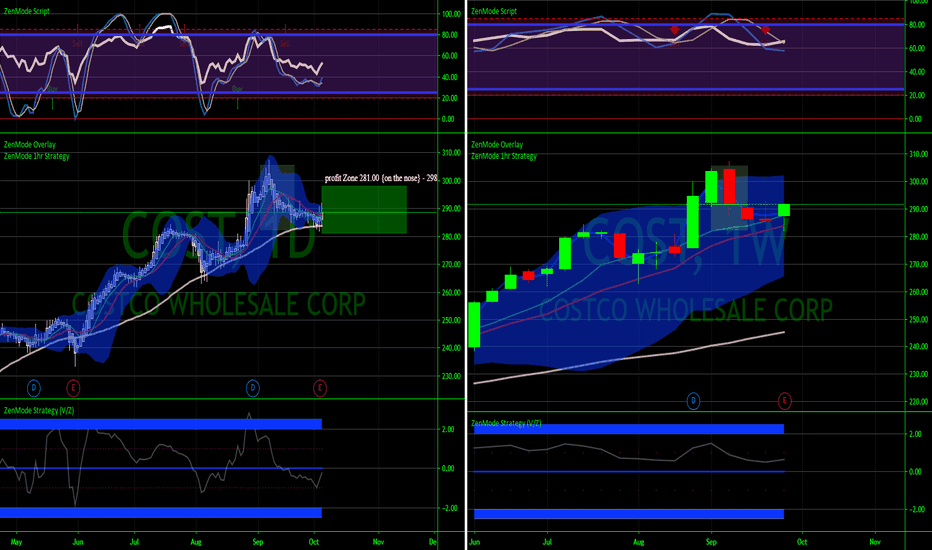Click the earnings E marker near October on daily chart
This screenshot has height=550, width=932.
pos(320,388)
